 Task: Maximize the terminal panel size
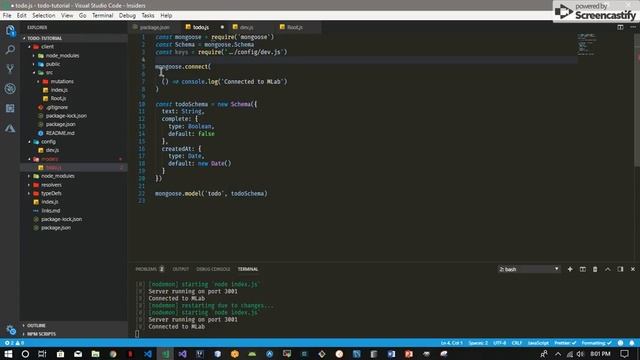[x=607, y=269]
